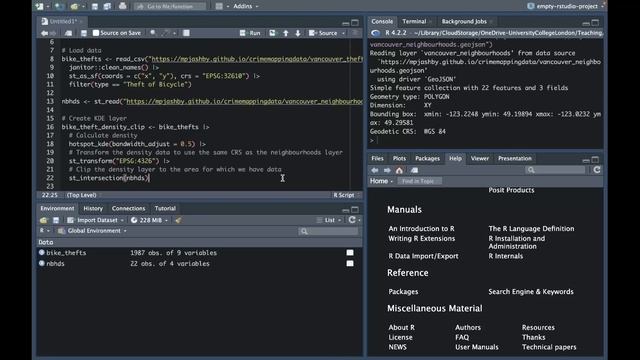Open the FAQ link

click(x=462, y=337)
